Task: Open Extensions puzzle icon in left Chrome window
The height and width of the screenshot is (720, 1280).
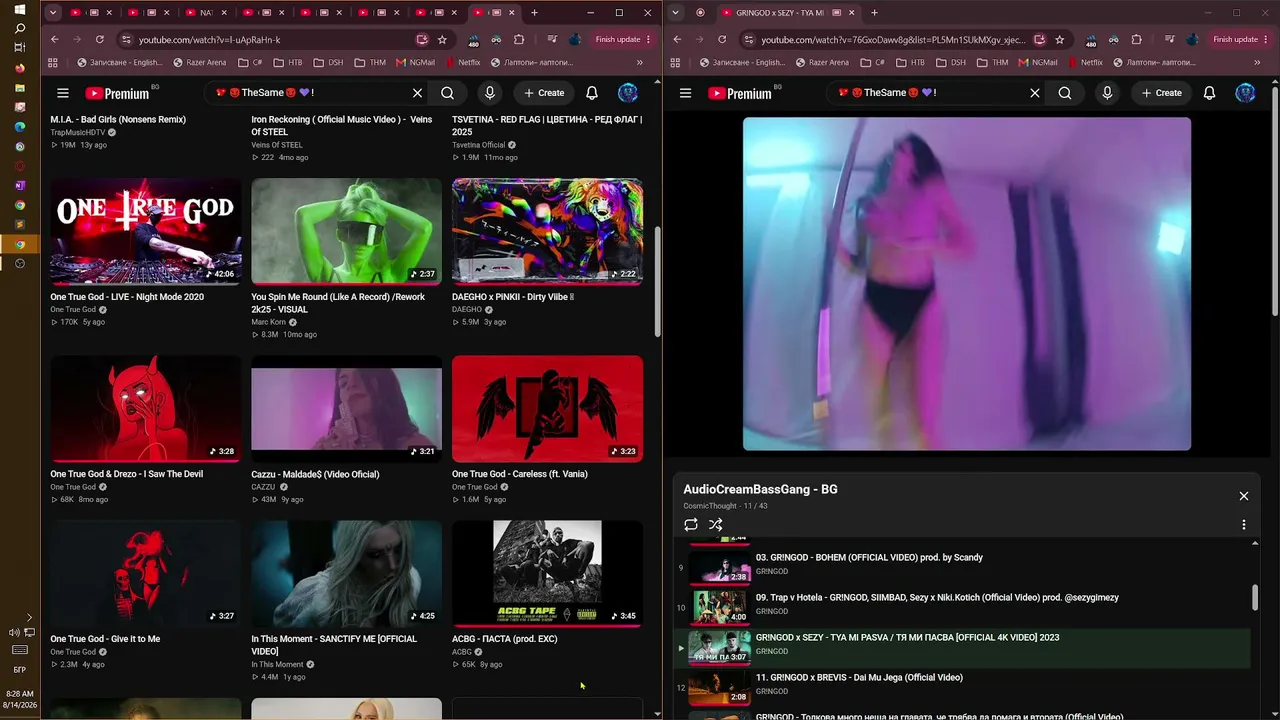Action: click(519, 39)
